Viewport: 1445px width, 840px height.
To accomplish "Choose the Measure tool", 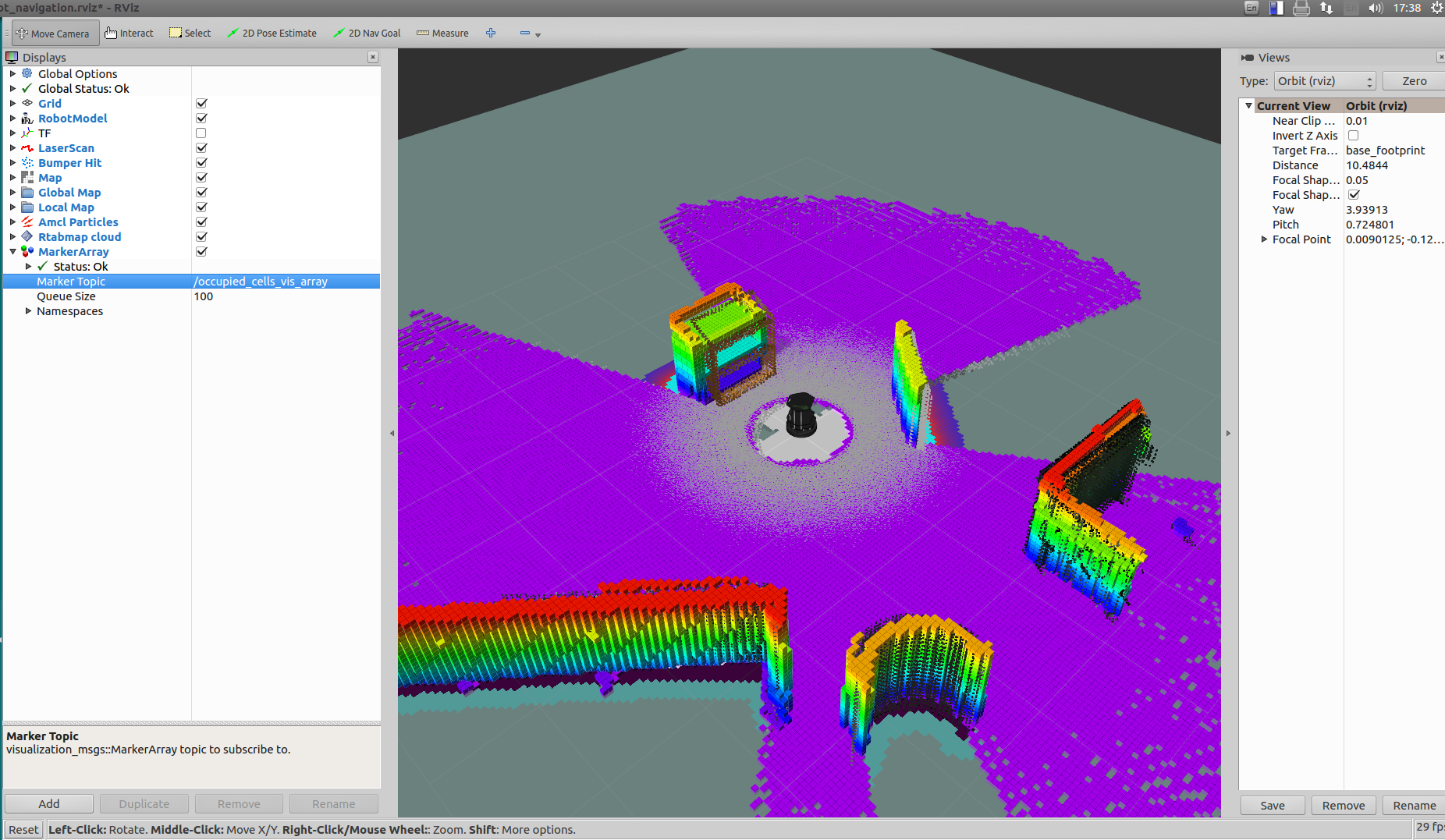I will [442, 33].
